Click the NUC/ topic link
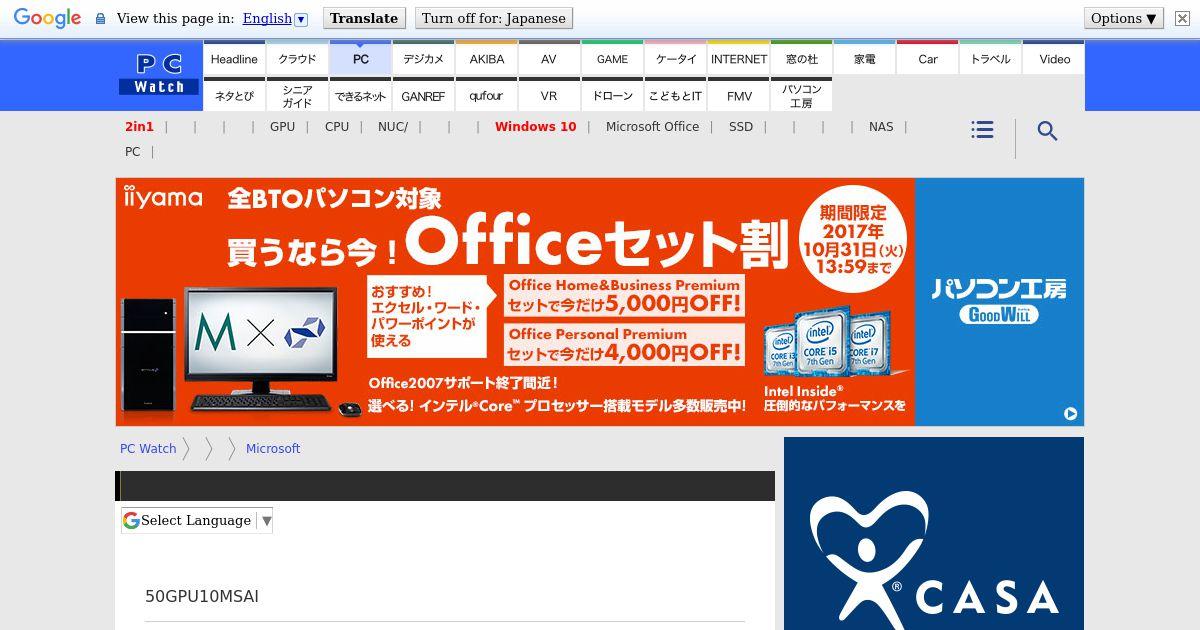This screenshot has width=1200, height=630. (393, 126)
